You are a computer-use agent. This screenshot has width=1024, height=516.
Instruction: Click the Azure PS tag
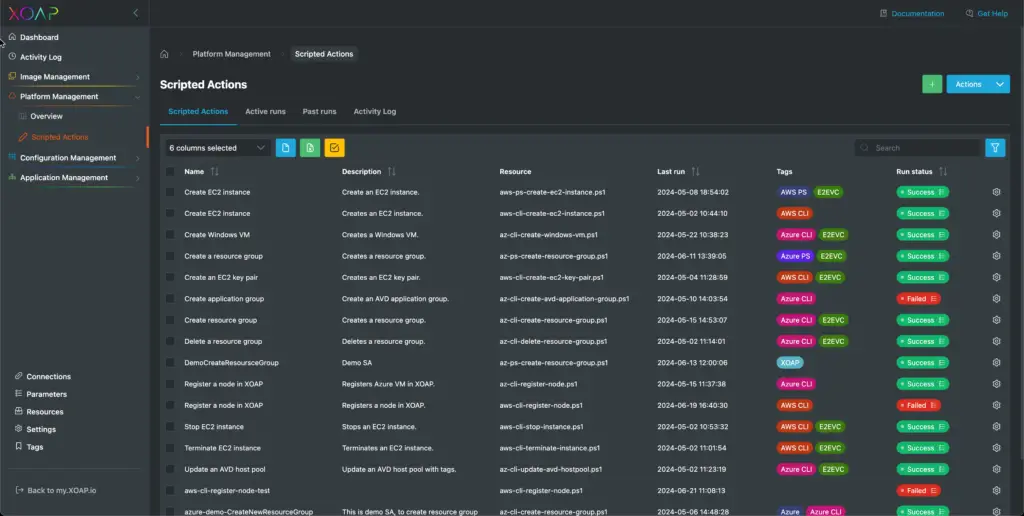795,256
